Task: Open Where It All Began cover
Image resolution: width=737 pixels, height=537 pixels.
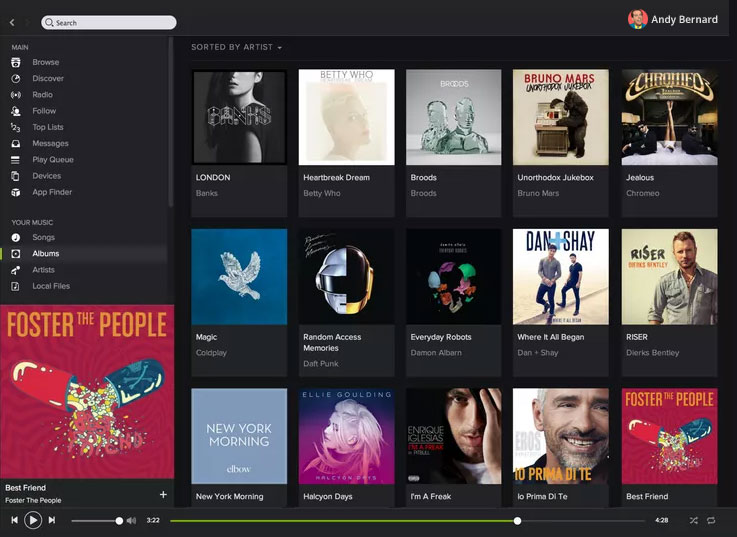Action: coord(561,276)
